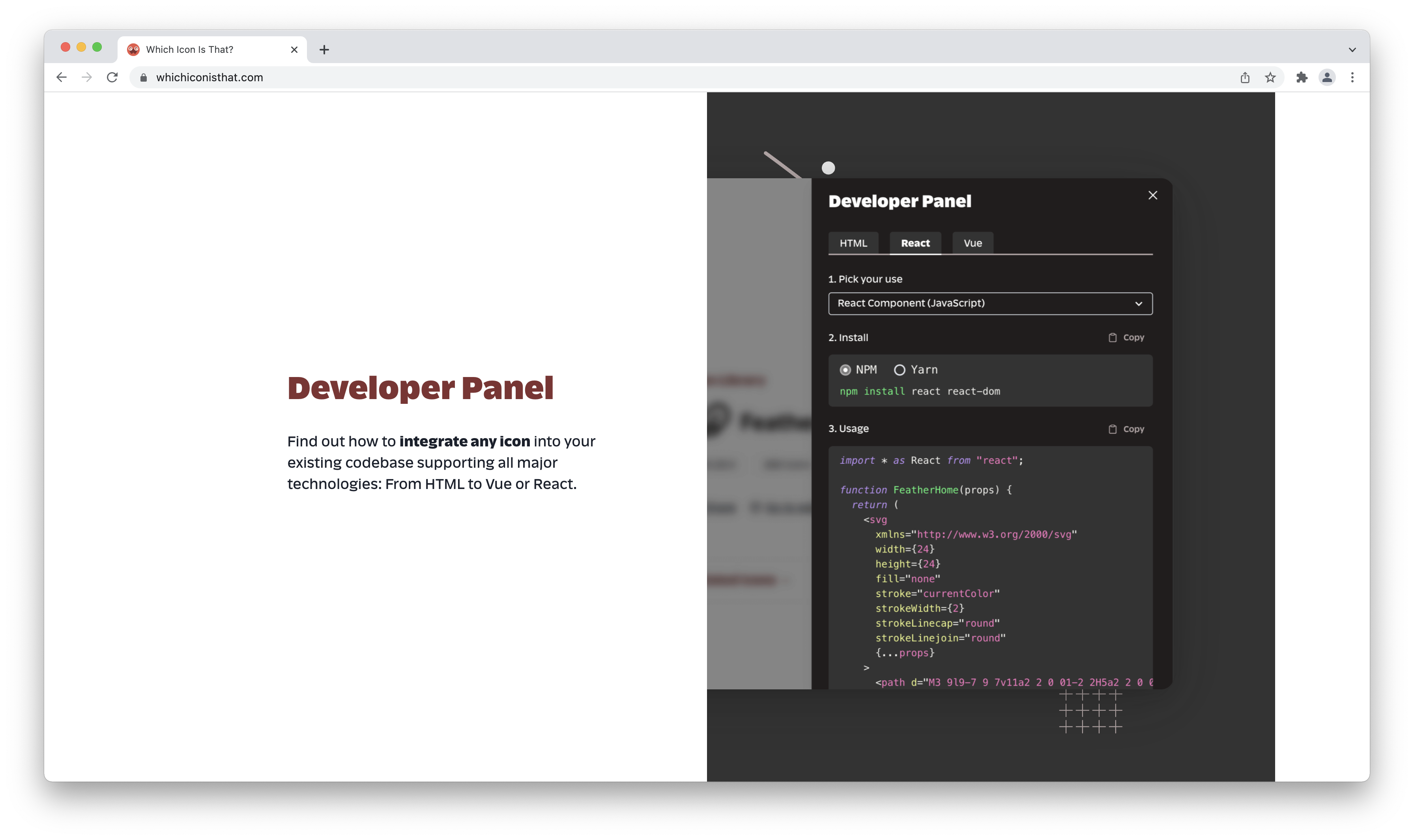The width and height of the screenshot is (1414, 840).
Task: Close the Which Icon Is That tab
Action: [x=294, y=50]
